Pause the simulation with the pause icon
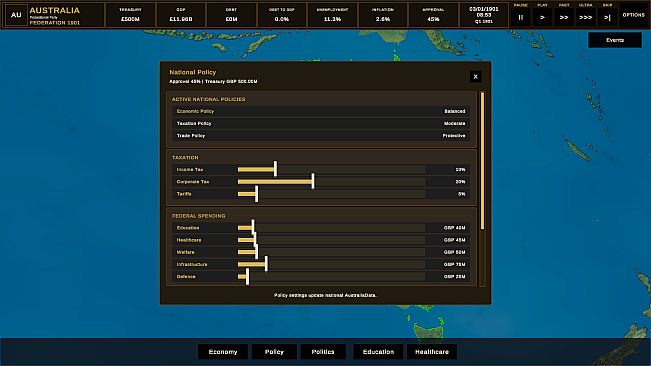 [x=521, y=17]
